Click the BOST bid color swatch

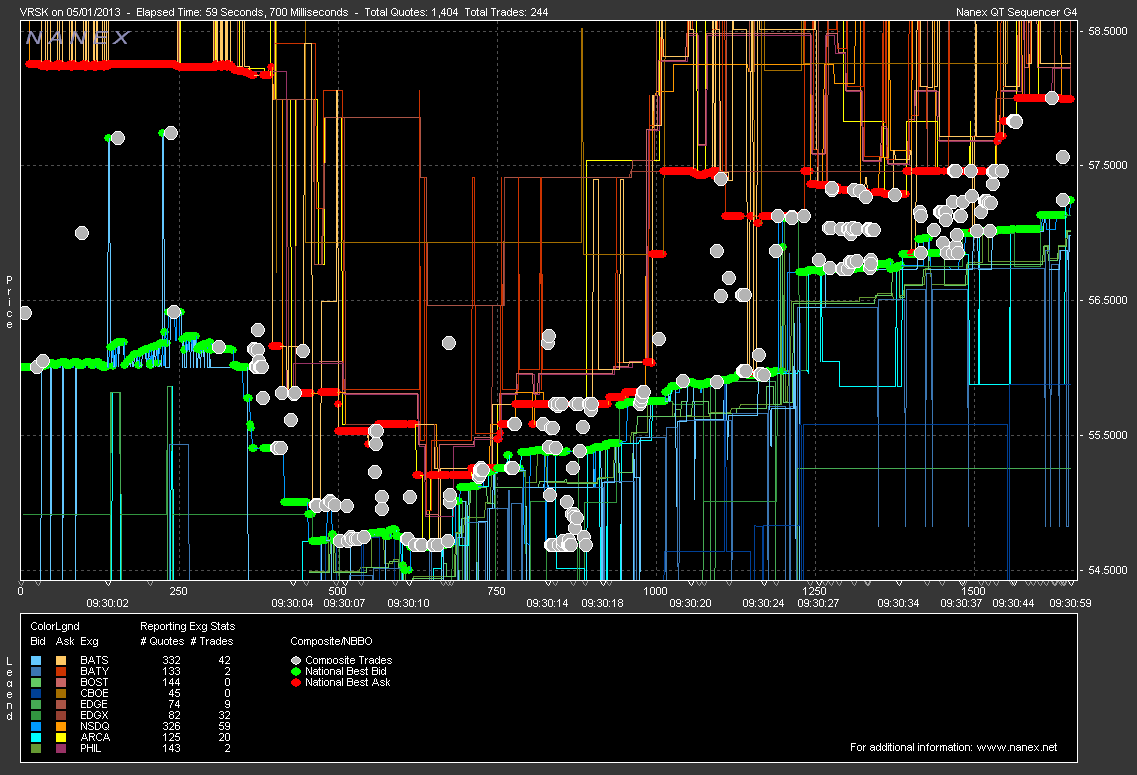tap(36, 682)
